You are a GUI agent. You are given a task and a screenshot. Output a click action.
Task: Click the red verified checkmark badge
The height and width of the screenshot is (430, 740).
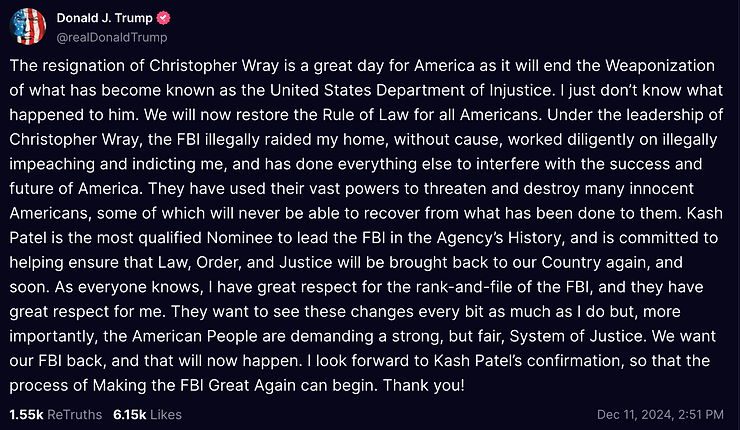pos(163,18)
